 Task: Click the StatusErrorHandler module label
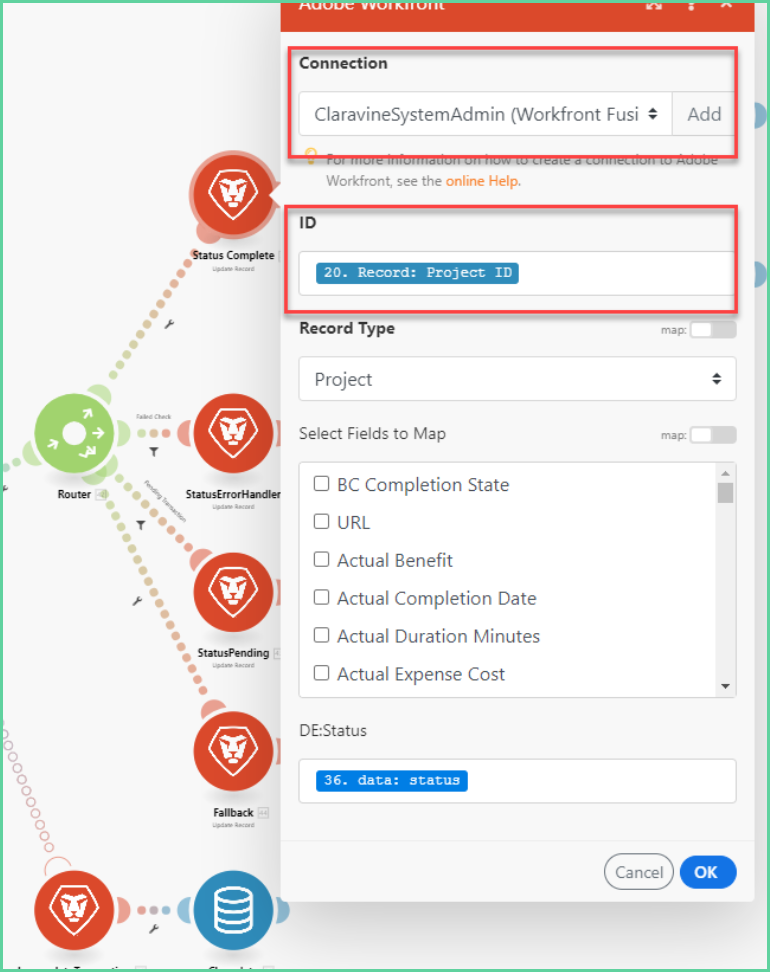(233, 494)
